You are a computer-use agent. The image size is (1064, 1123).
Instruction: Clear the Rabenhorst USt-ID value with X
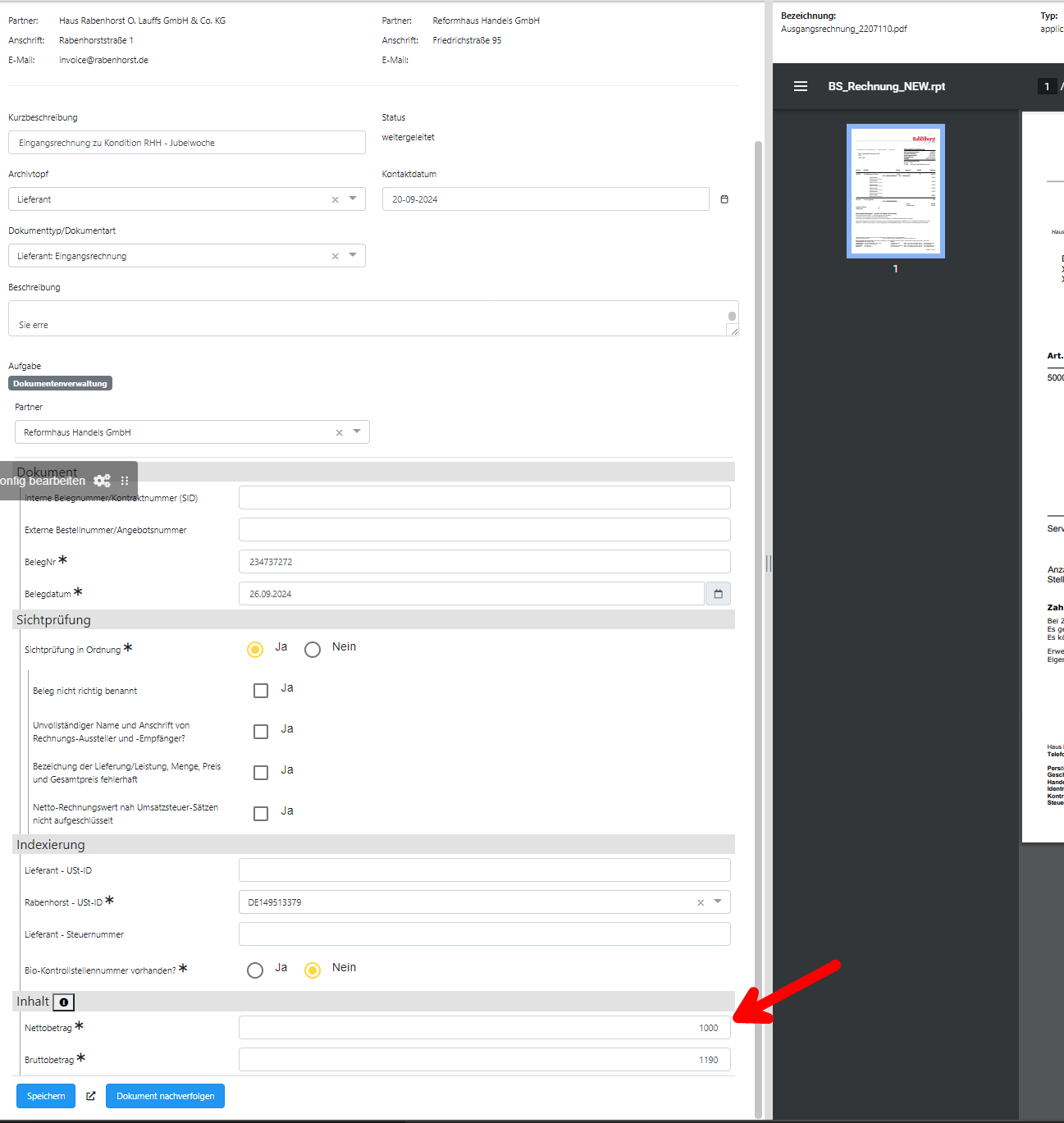click(701, 902)
